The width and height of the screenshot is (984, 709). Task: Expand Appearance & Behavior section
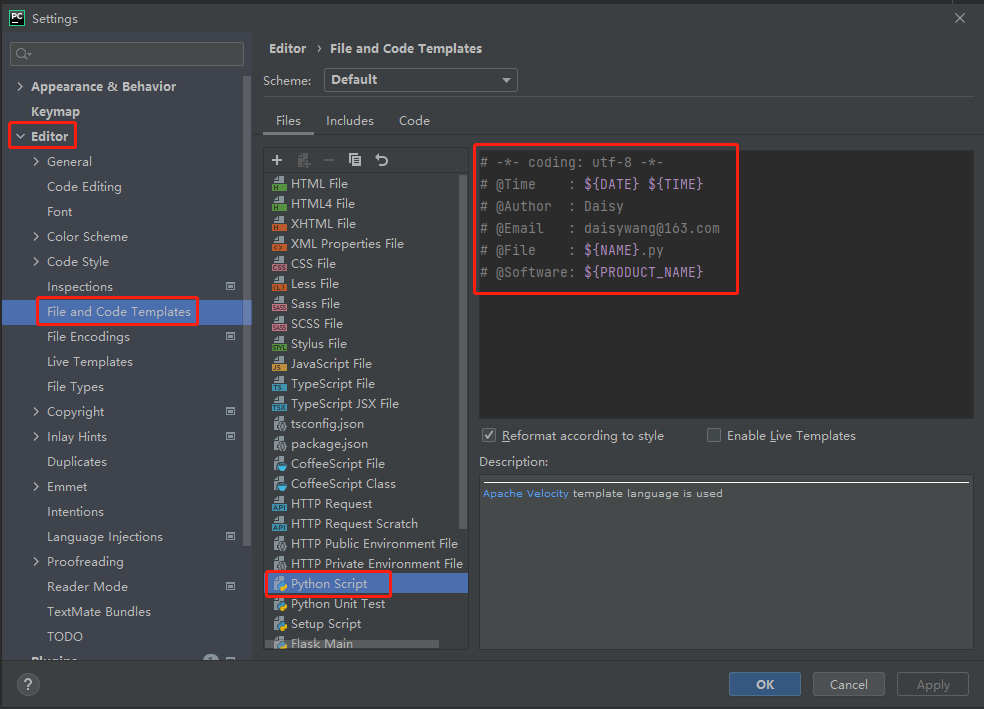click(x=20, y=87)
